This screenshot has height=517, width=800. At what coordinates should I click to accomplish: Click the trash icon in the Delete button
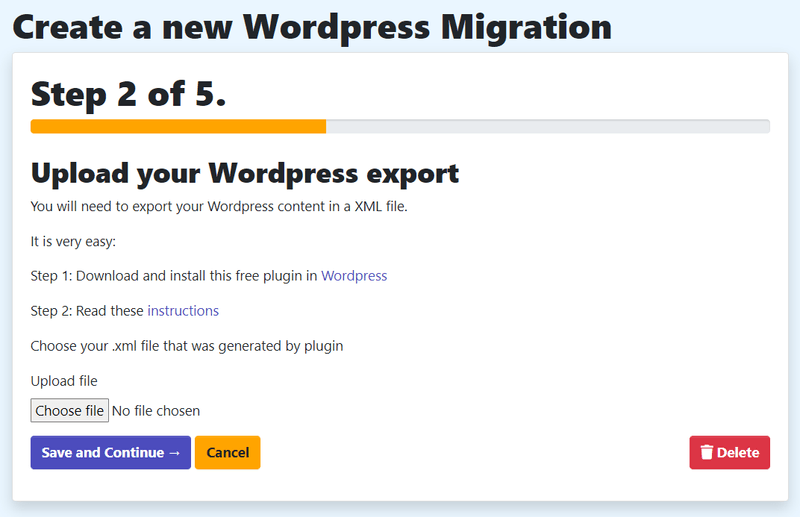point(707,452)
